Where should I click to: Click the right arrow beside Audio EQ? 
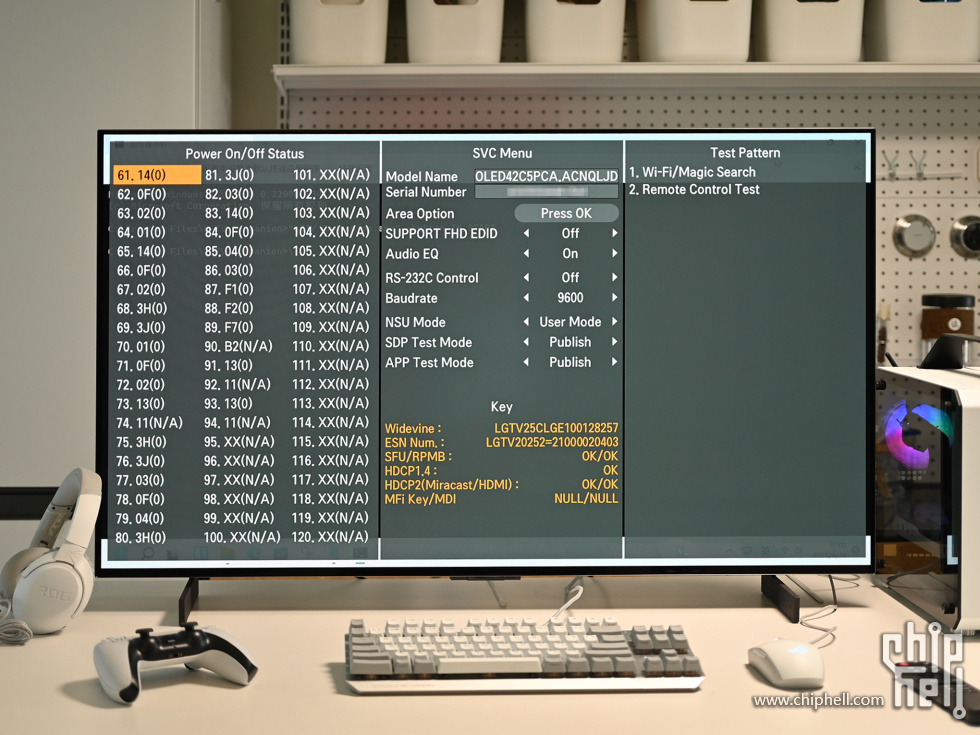click(615, 254)
